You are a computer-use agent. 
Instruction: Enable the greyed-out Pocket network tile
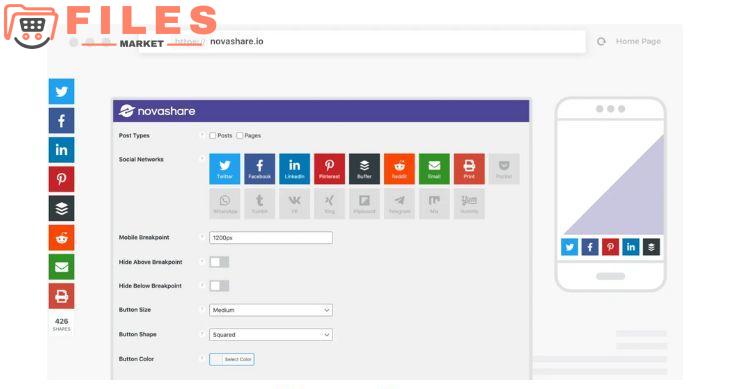504,169
